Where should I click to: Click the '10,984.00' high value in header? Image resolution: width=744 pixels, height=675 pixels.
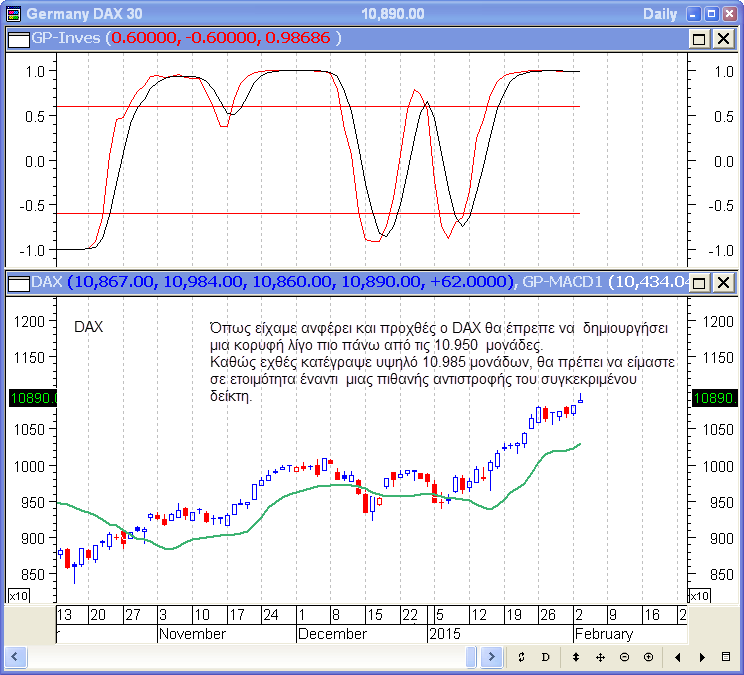click(x=203, y=282)
